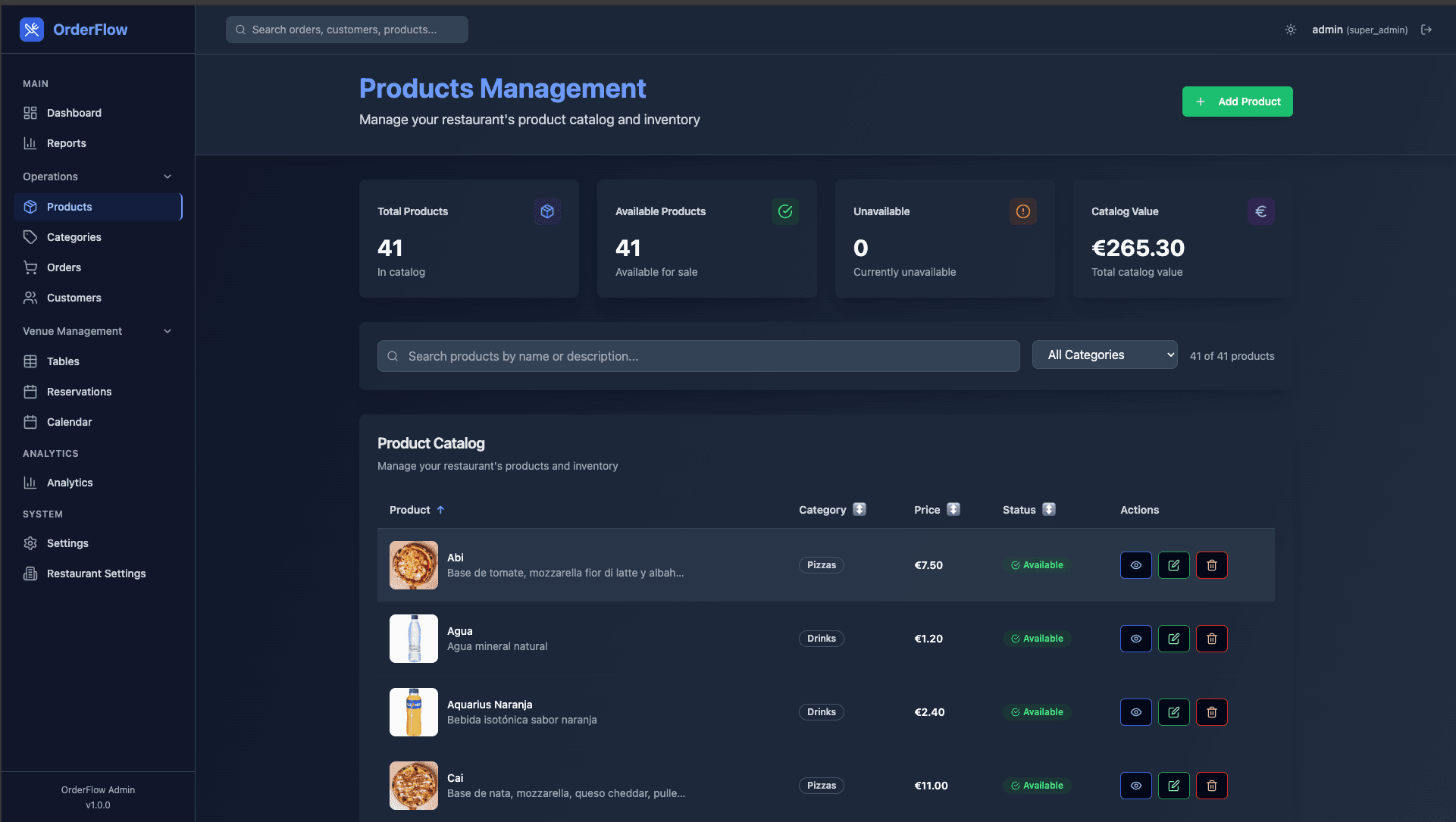Toggle light mode with the sun icon
Image resolution: width=1456 pixels, height=822 pixels.
point(1291,30)
